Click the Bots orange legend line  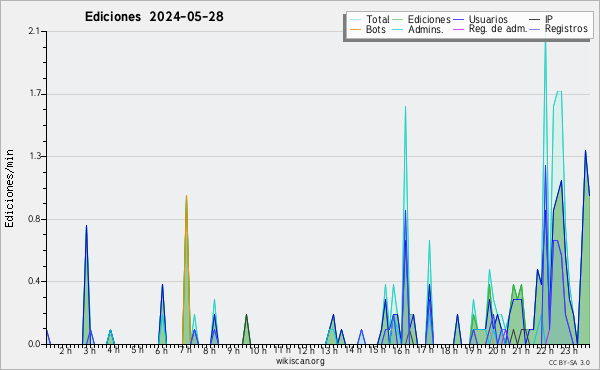pyautogui.click(x=355, y=29)
